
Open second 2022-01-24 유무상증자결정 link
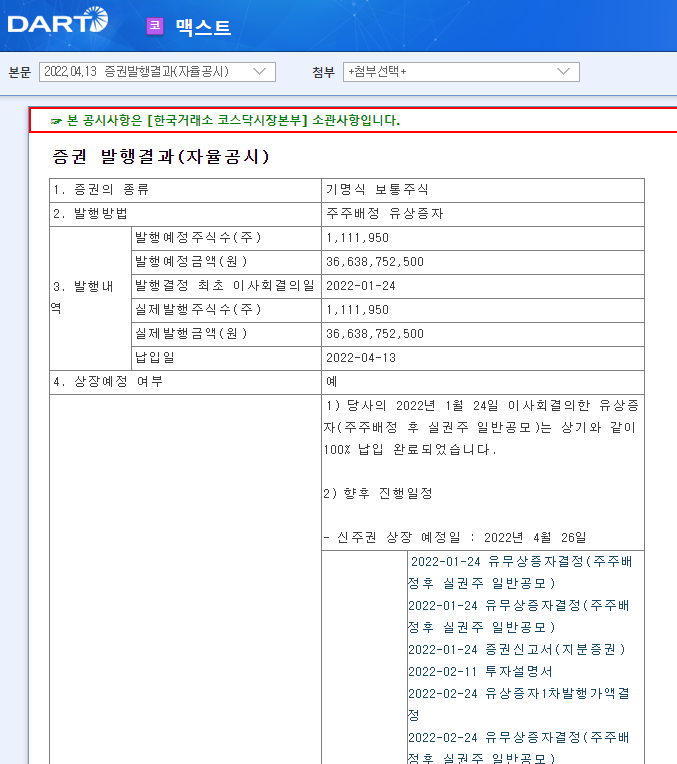pyautogui.click(x=519, y=616)
